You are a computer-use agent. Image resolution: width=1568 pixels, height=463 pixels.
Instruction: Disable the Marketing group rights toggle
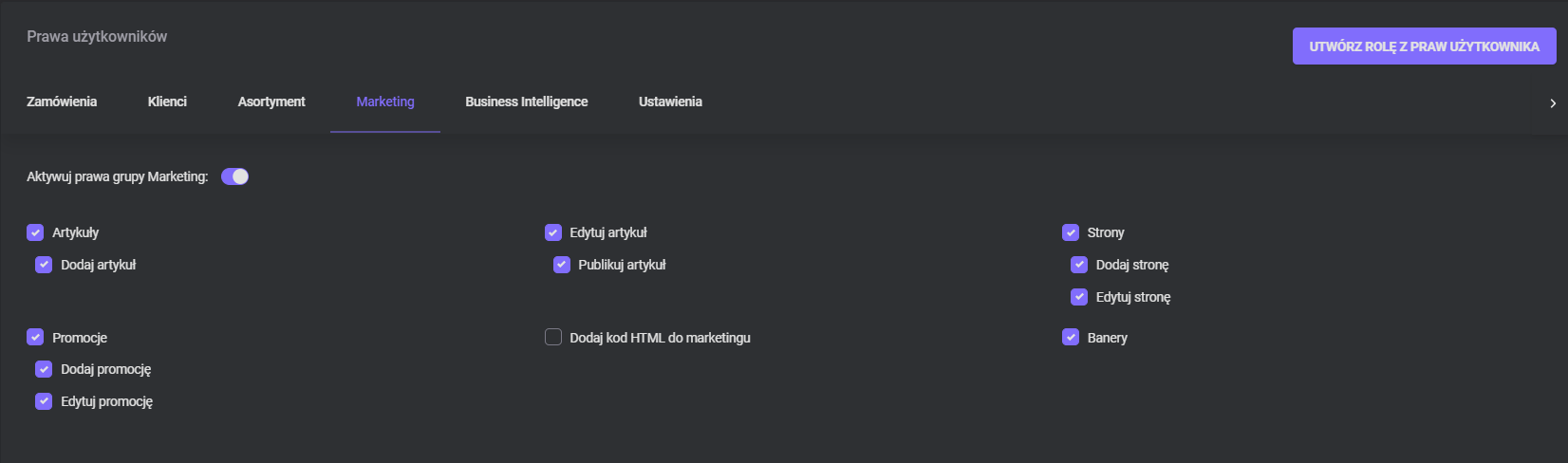234,176
